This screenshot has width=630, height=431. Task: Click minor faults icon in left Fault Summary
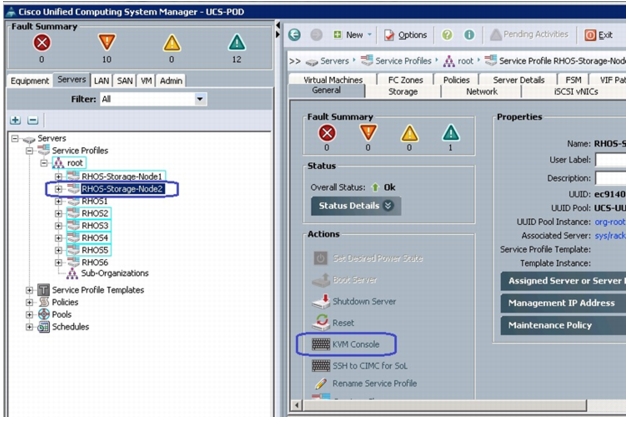coord(172,43)
